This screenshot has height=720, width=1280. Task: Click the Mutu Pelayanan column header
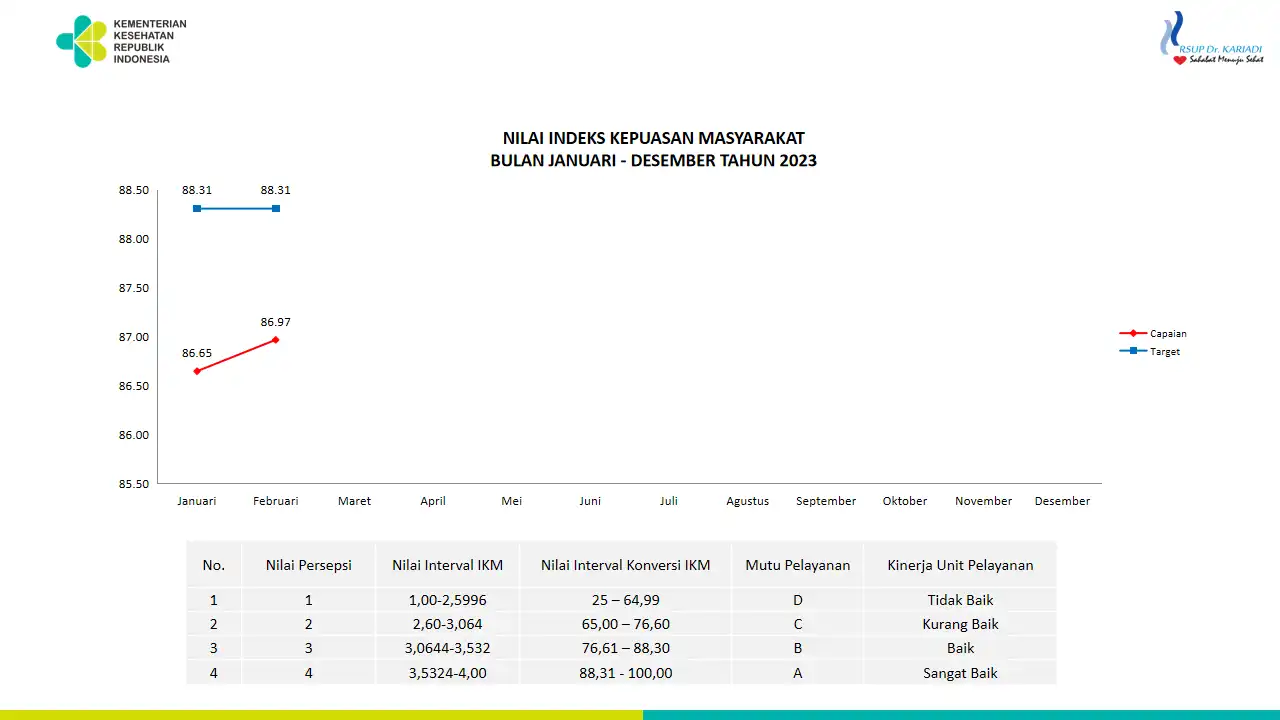point(798,565)
